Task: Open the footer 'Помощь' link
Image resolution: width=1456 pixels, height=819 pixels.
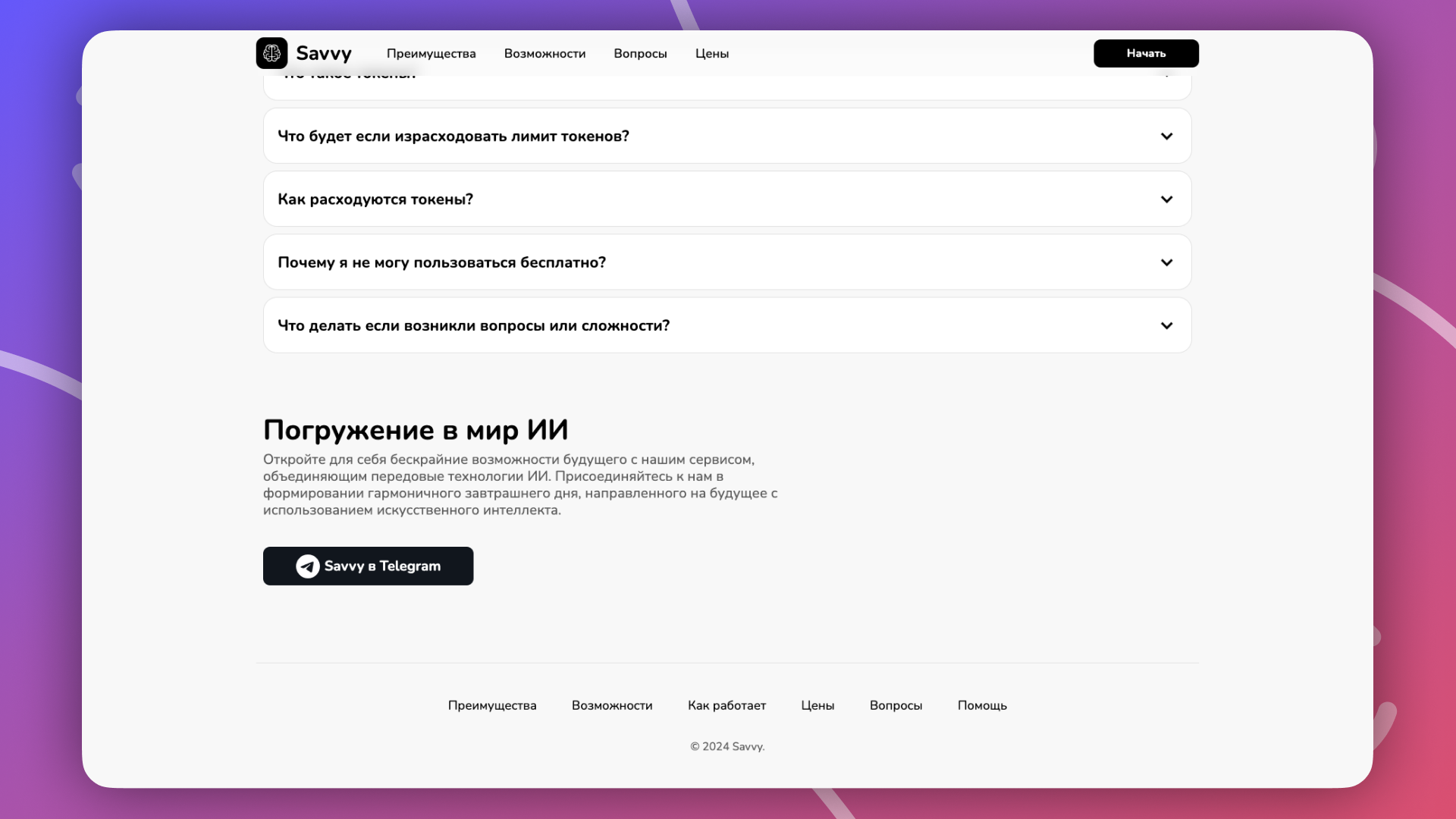Action: [x=981, y=705]
